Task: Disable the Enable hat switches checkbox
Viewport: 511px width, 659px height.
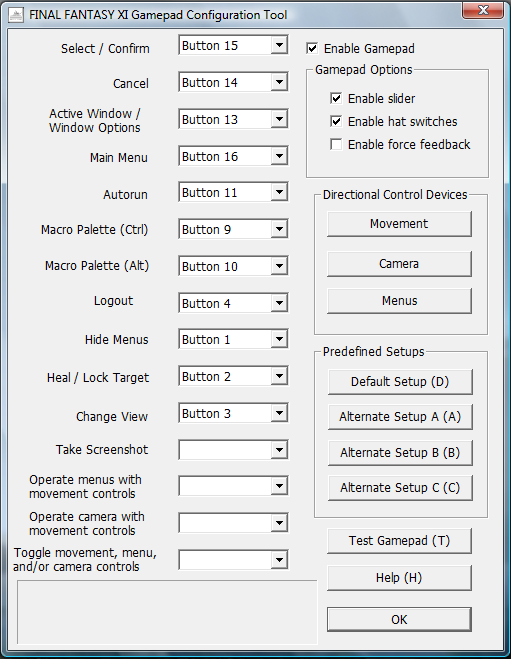Action: tap(336, 121)
